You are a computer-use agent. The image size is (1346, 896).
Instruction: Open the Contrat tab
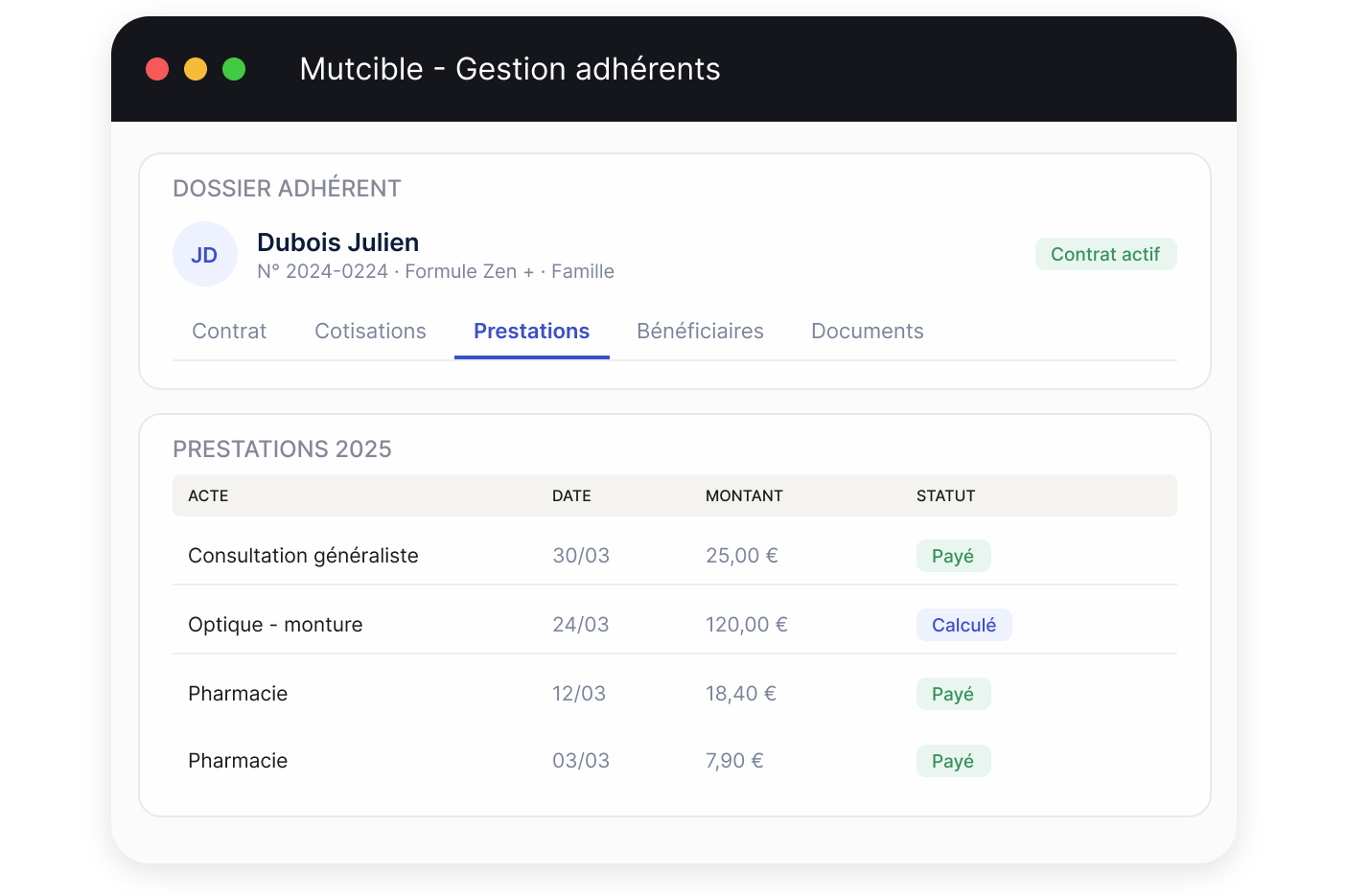coord(229,331)
